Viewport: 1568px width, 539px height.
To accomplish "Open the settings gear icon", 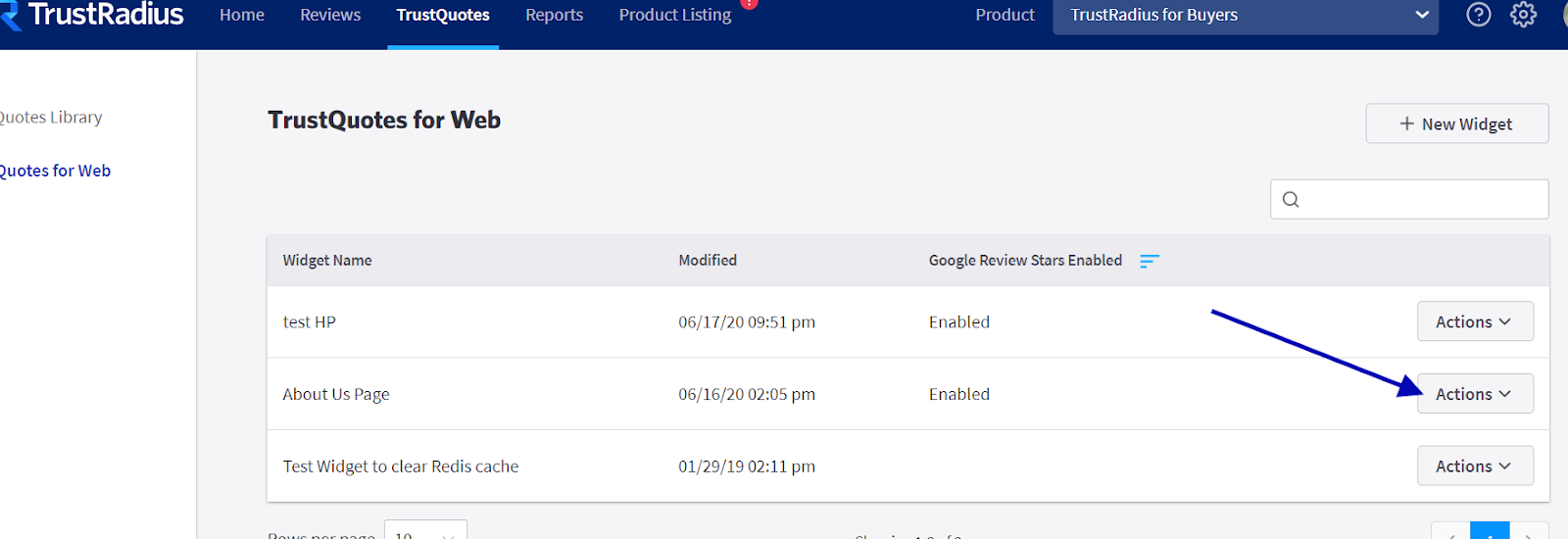I will 1523,15.
